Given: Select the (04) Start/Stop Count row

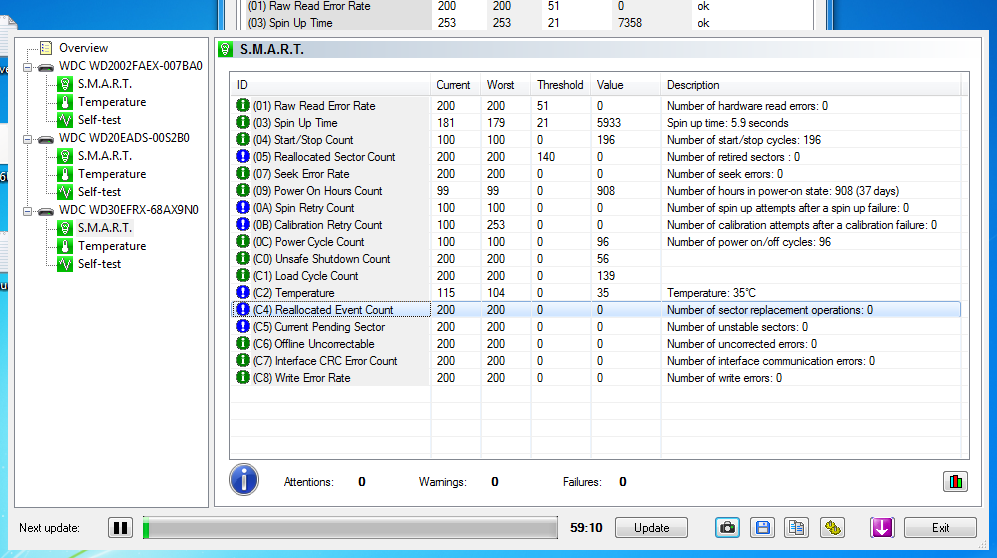Looking at the screenshot, I should point(596,140).
